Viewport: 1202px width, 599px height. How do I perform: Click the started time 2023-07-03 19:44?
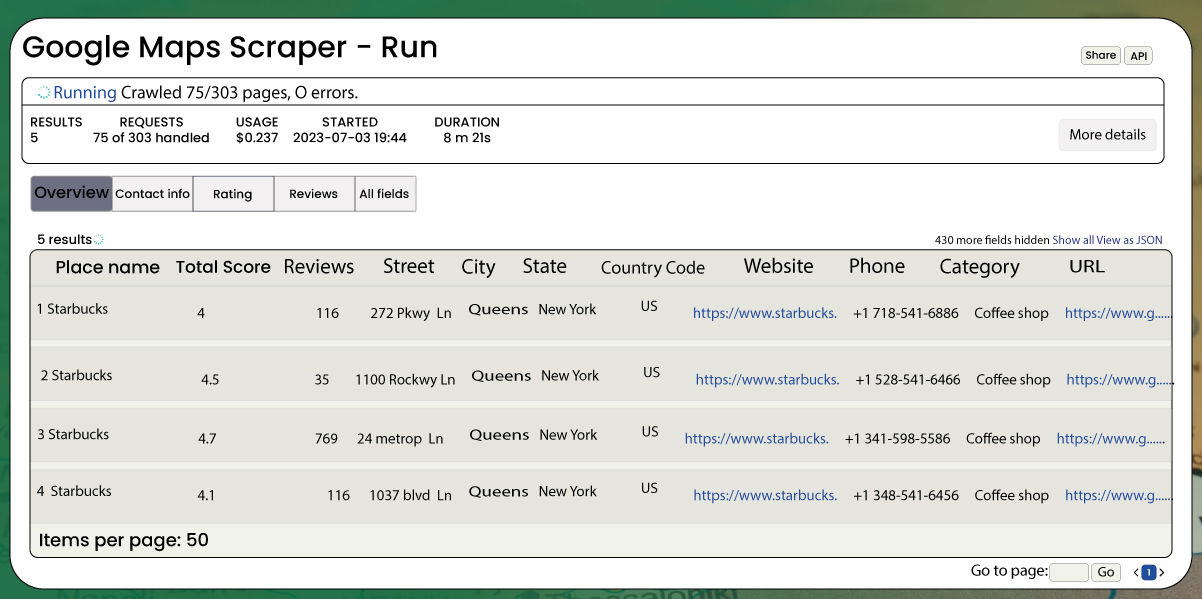[x=350, y=138]
